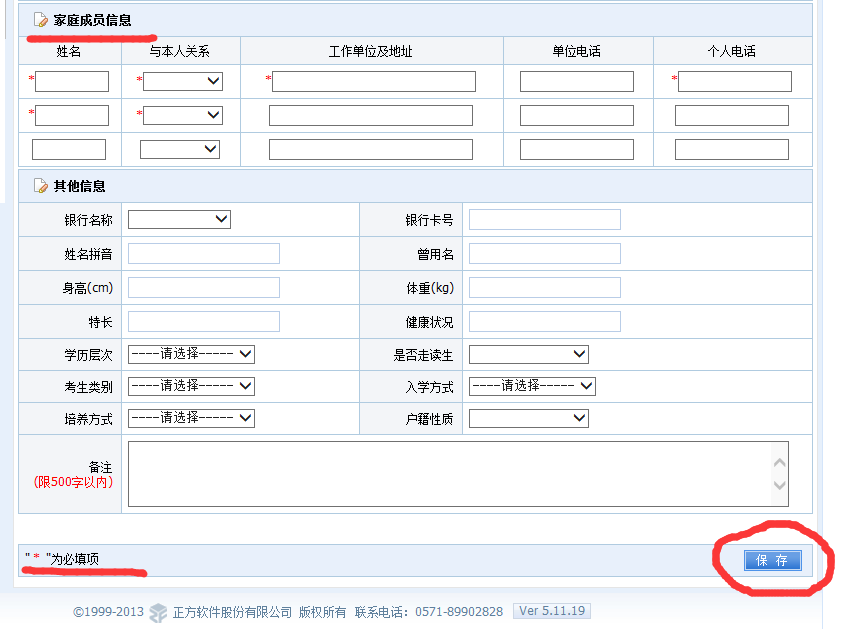This screenshot has width=852, height=629.
Task: Expand the 入学方式 dropdown
Action: click(532, 386)
